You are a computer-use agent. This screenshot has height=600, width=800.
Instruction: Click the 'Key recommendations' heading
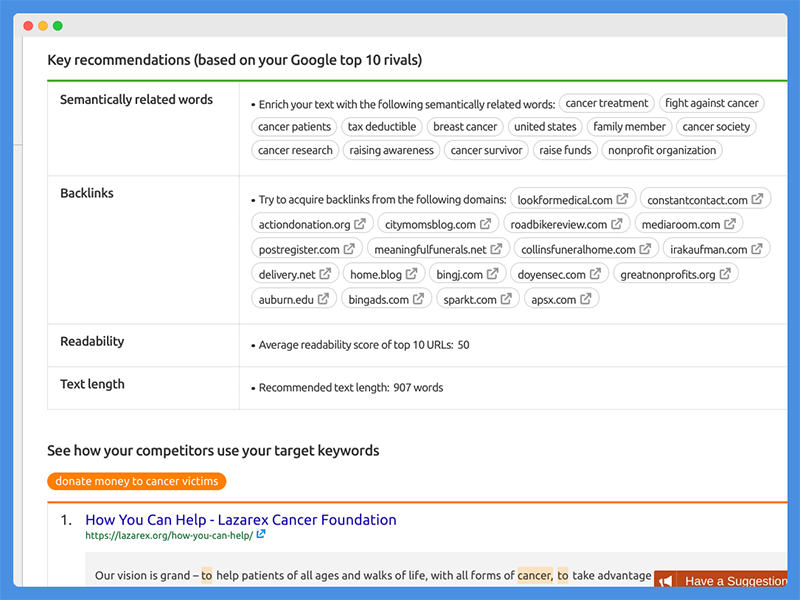pos(235,60)
